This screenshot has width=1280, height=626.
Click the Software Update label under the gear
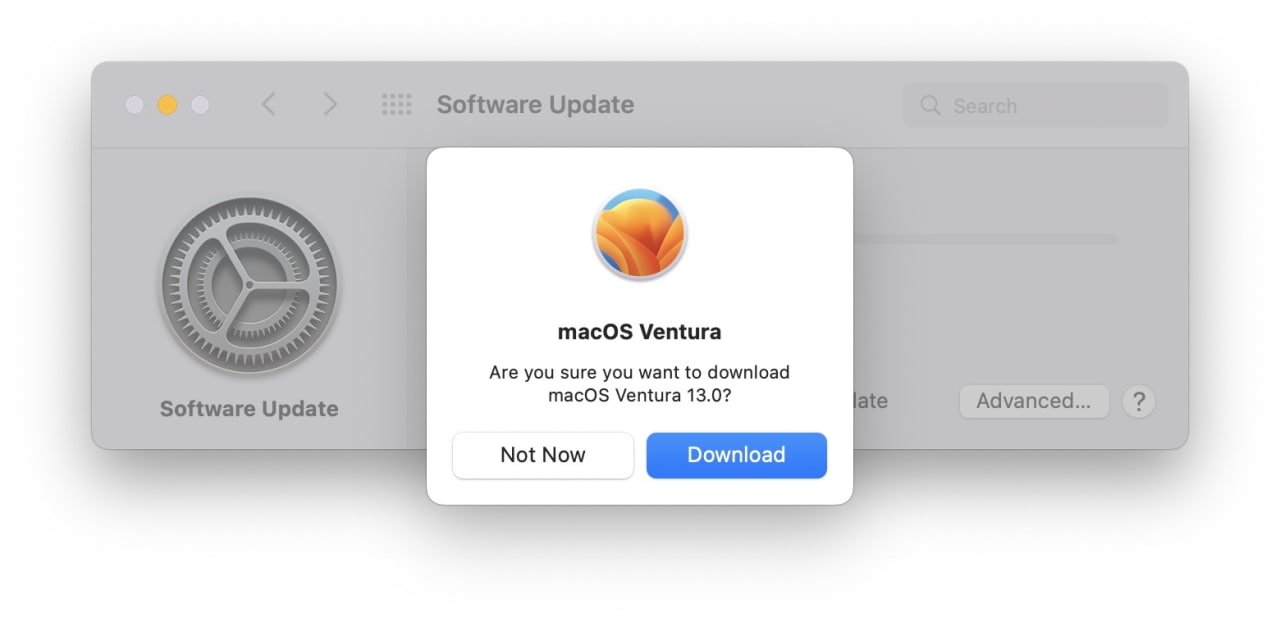pyautogui.click(x=249, y=408)
